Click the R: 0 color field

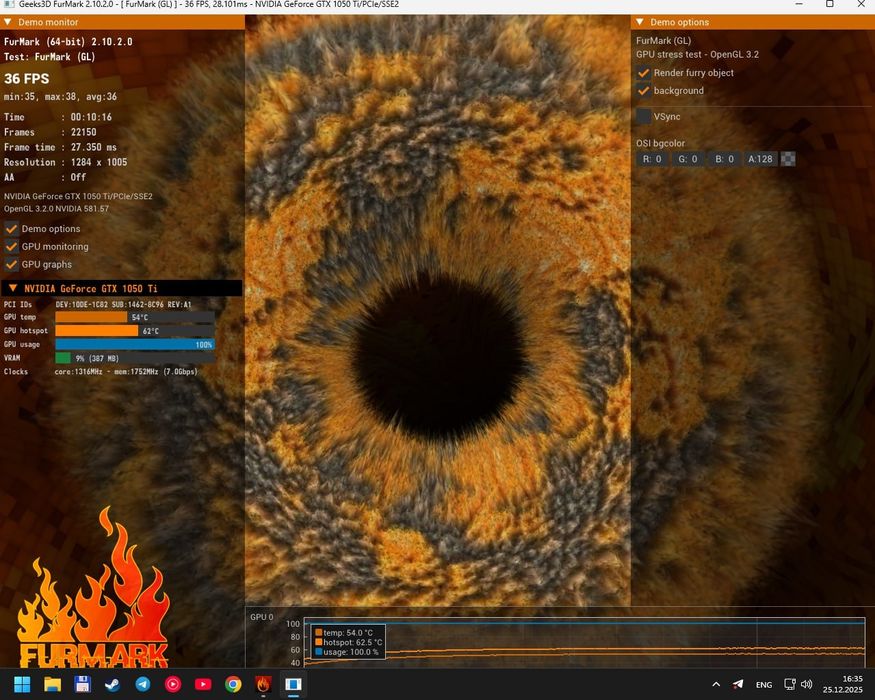coord(652,159)
